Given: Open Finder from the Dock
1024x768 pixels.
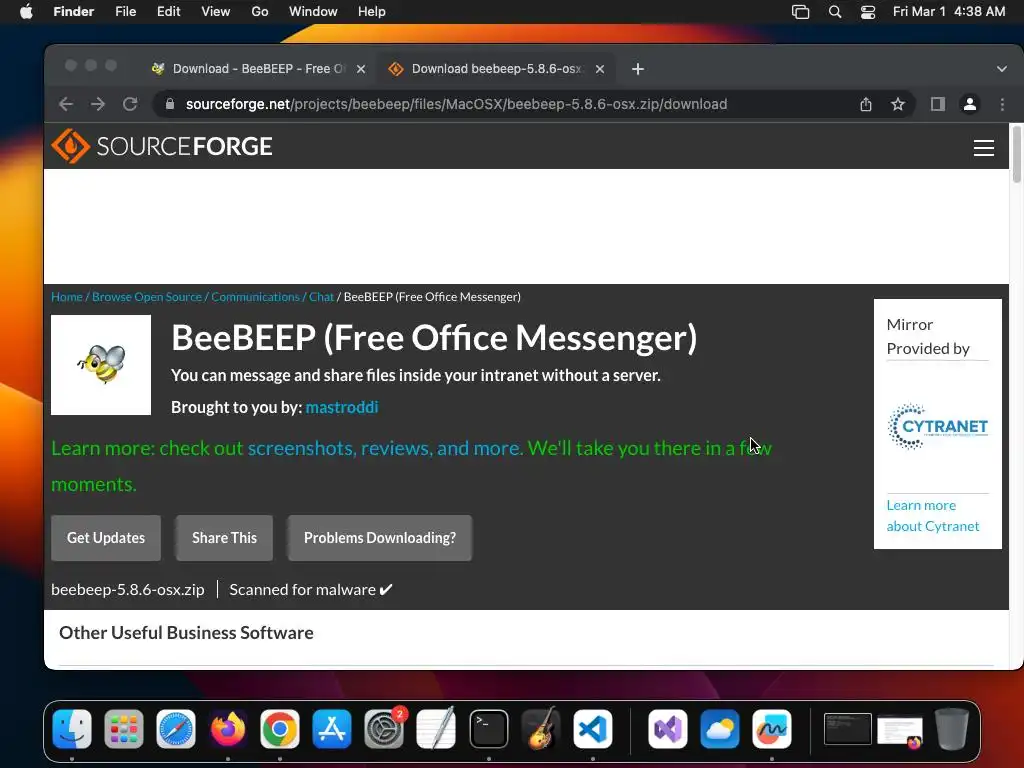Looking at the screenshot, I should pos(72,728).
